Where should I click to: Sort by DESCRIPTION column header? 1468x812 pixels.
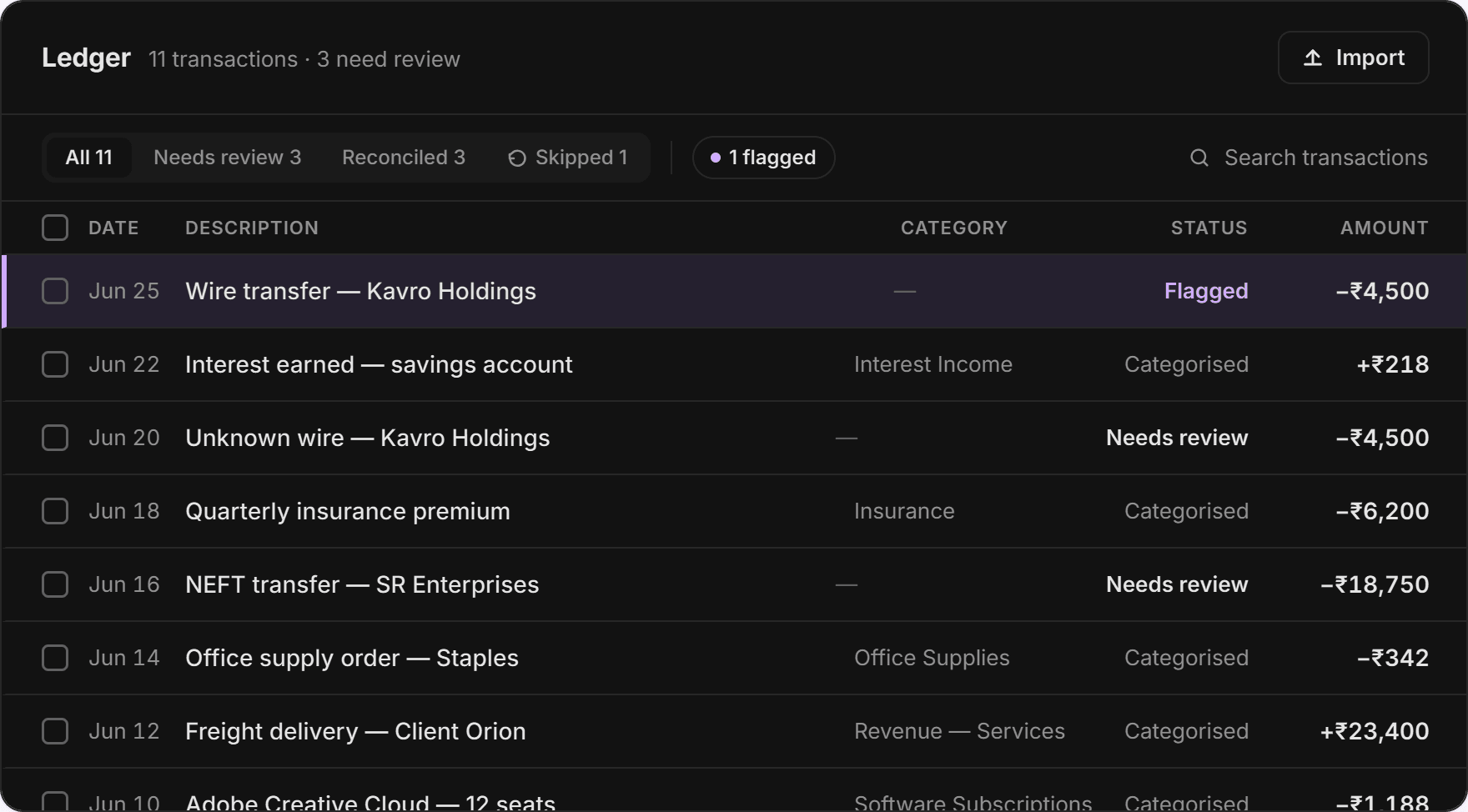[x=252, y=228]
